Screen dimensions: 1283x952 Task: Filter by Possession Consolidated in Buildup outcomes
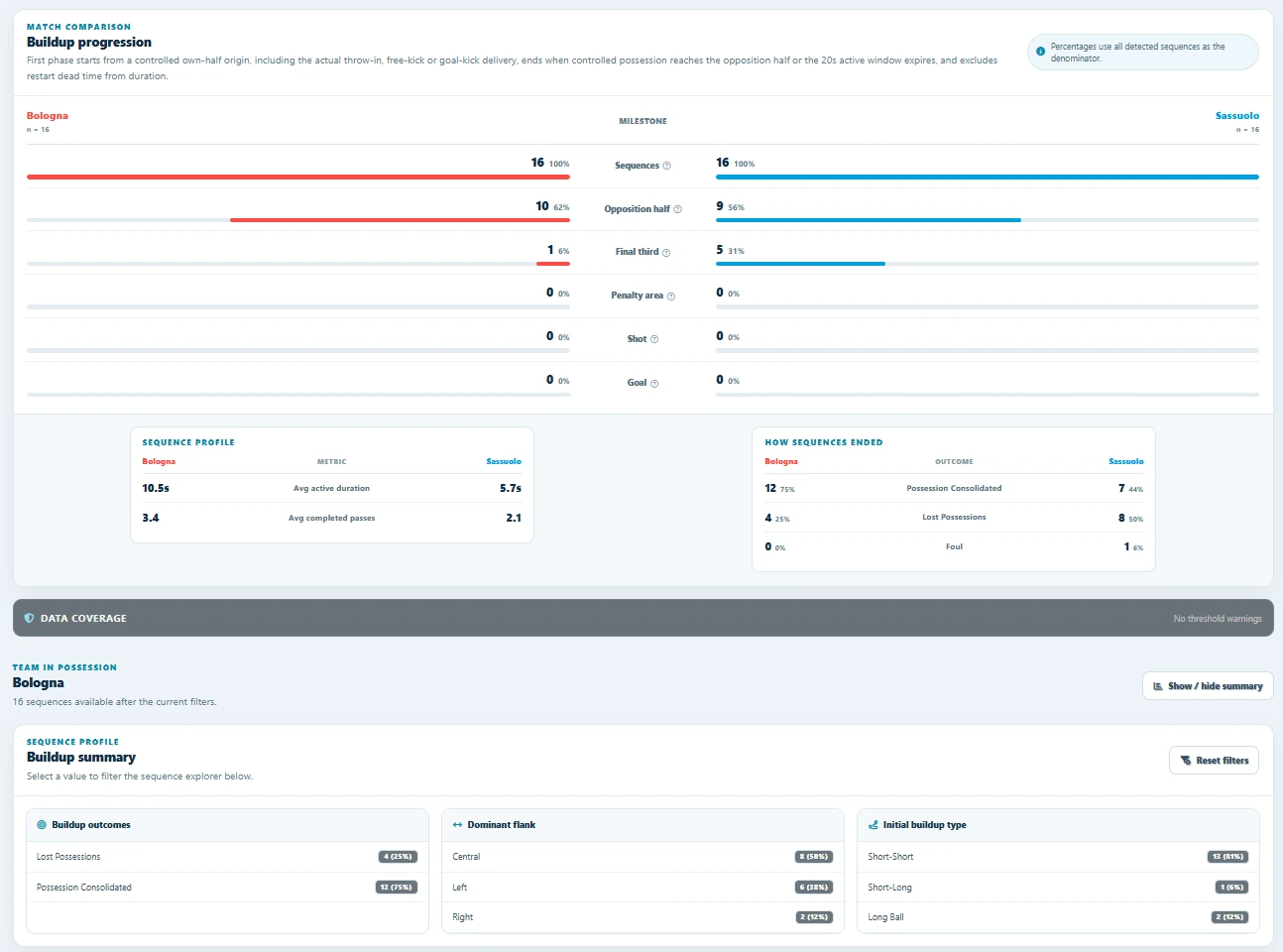pyautogui.click(x=227, y=888)
